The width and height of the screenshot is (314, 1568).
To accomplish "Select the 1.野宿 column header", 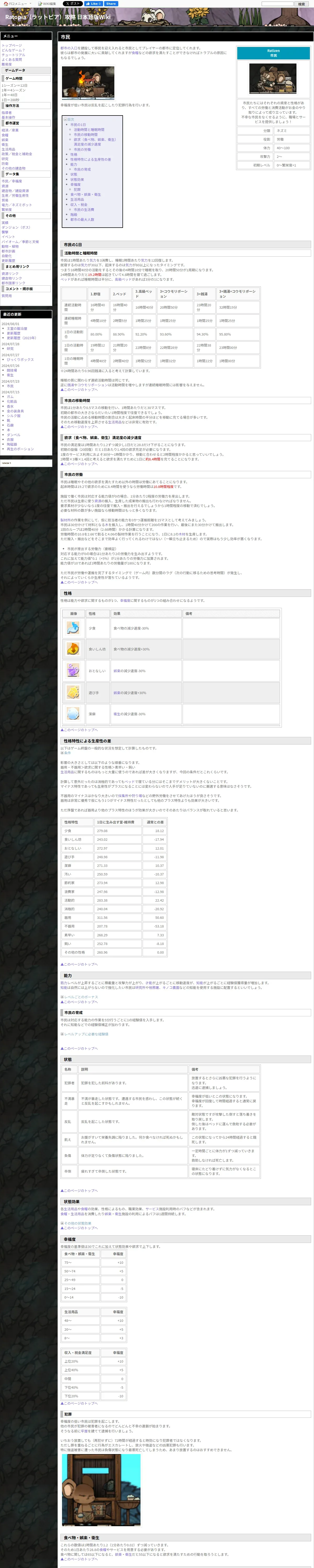I will click(x=98, y=294).
